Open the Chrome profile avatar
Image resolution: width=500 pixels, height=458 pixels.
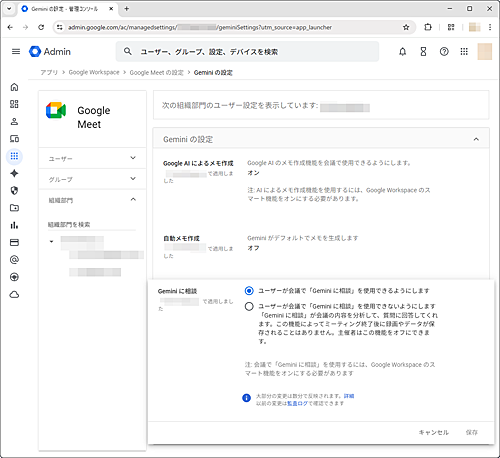[474, 27]
